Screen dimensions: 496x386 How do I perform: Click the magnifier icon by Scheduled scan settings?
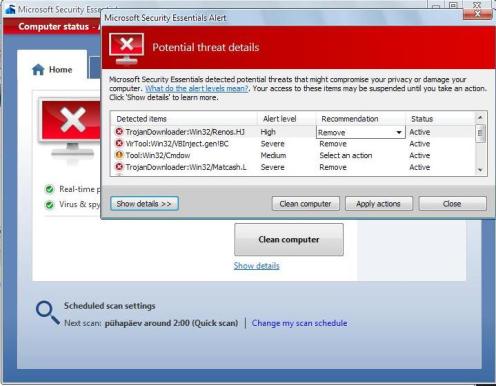48,313
